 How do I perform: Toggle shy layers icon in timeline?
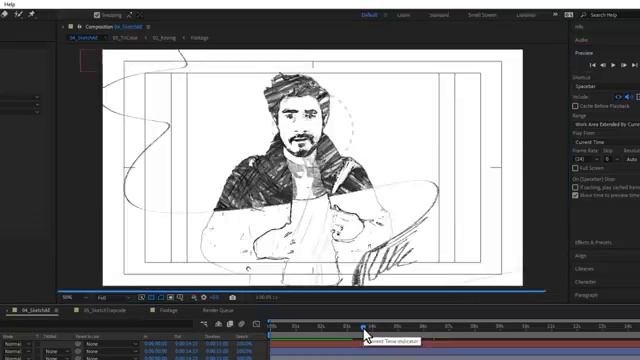click(218, 324)
